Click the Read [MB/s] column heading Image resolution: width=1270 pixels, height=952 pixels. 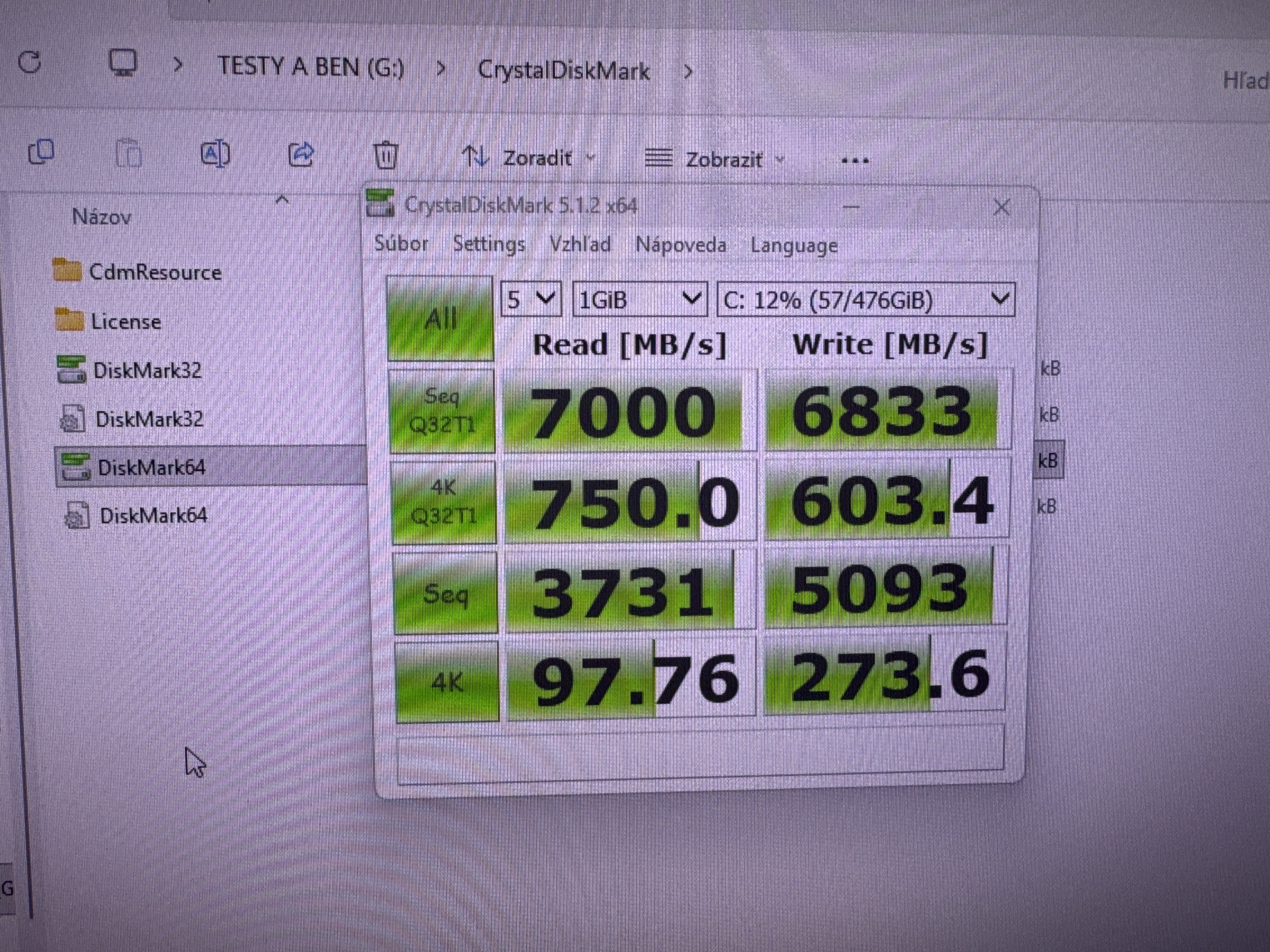[x=629, y=345]
